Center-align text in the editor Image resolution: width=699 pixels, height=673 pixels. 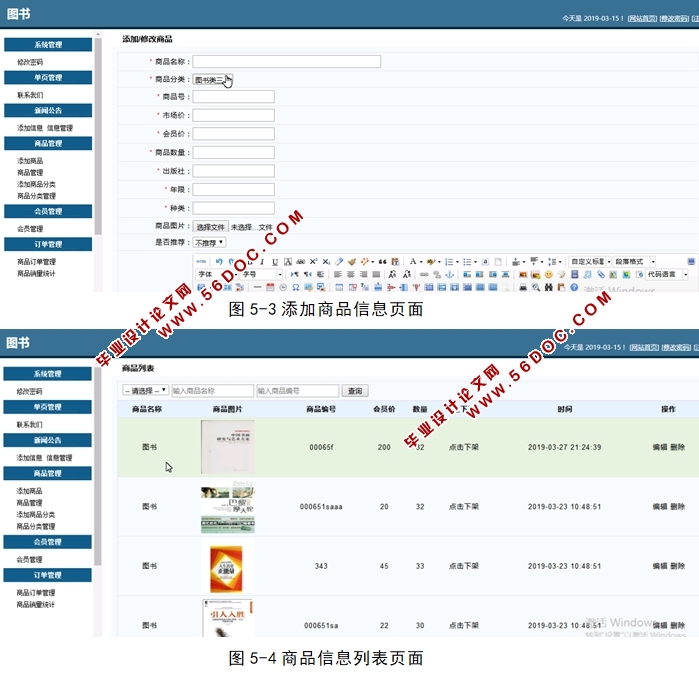pos(351,274)
